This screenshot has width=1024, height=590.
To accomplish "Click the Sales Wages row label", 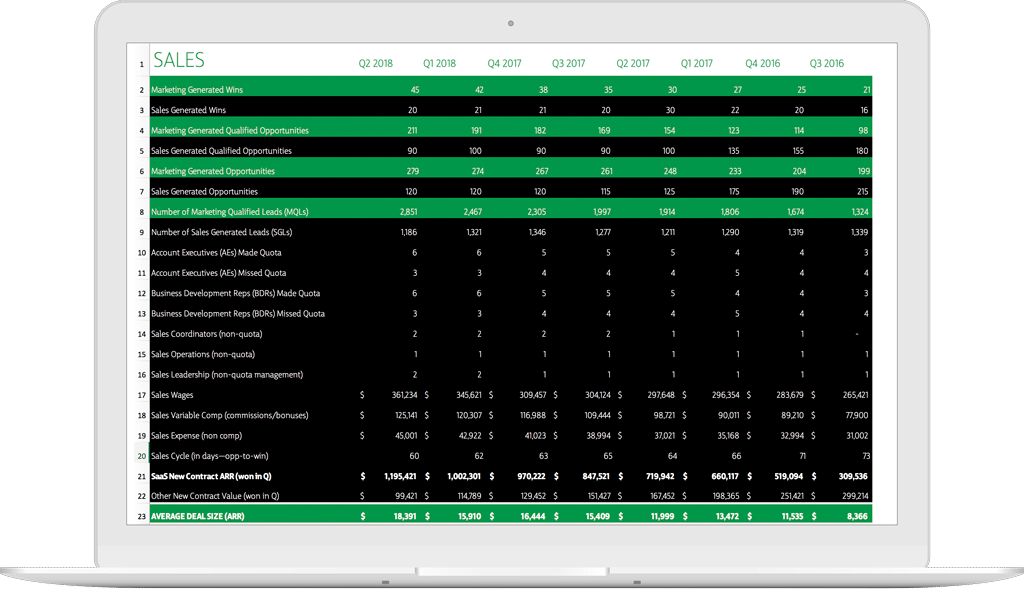I will tap(172, 395).
